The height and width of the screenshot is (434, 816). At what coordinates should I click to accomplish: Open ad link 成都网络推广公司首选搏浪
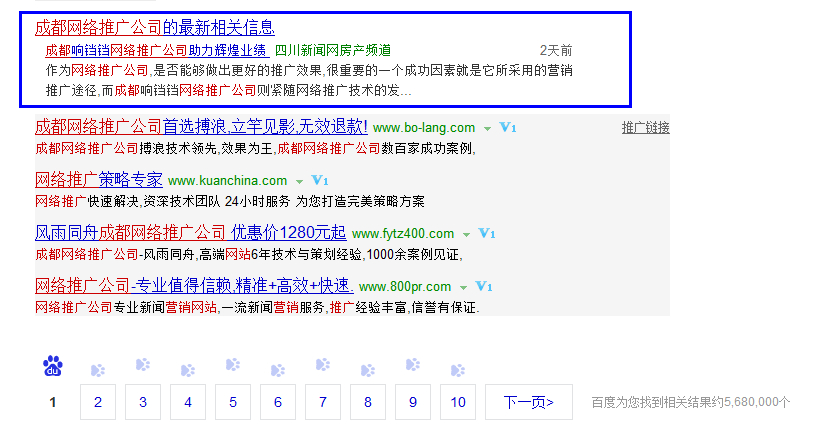201,126
